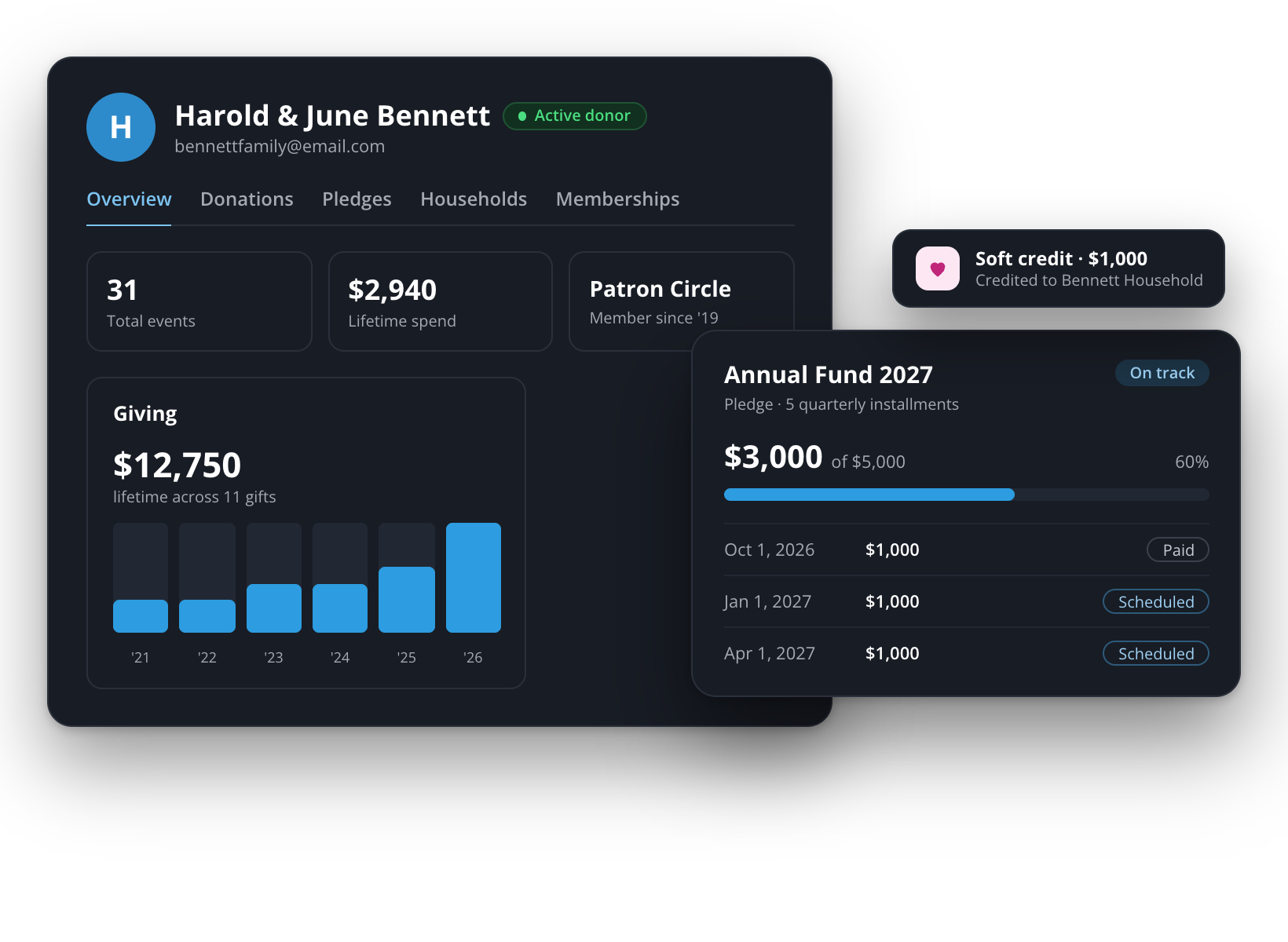Click Scheduled pill for Jan 1, 2027
Screen dimensions: 1288x942
point(1156,601)
